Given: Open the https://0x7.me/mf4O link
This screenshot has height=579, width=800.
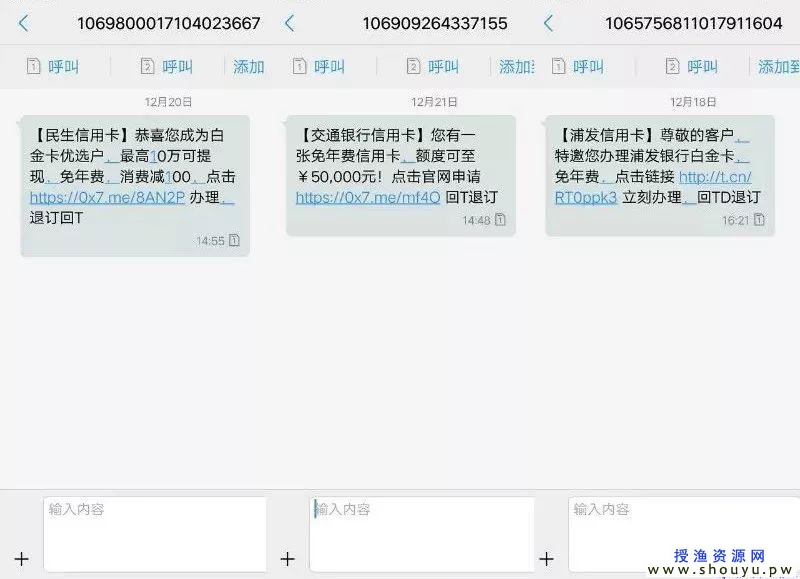Looking at the screenshot, I should tap(368, 197).
